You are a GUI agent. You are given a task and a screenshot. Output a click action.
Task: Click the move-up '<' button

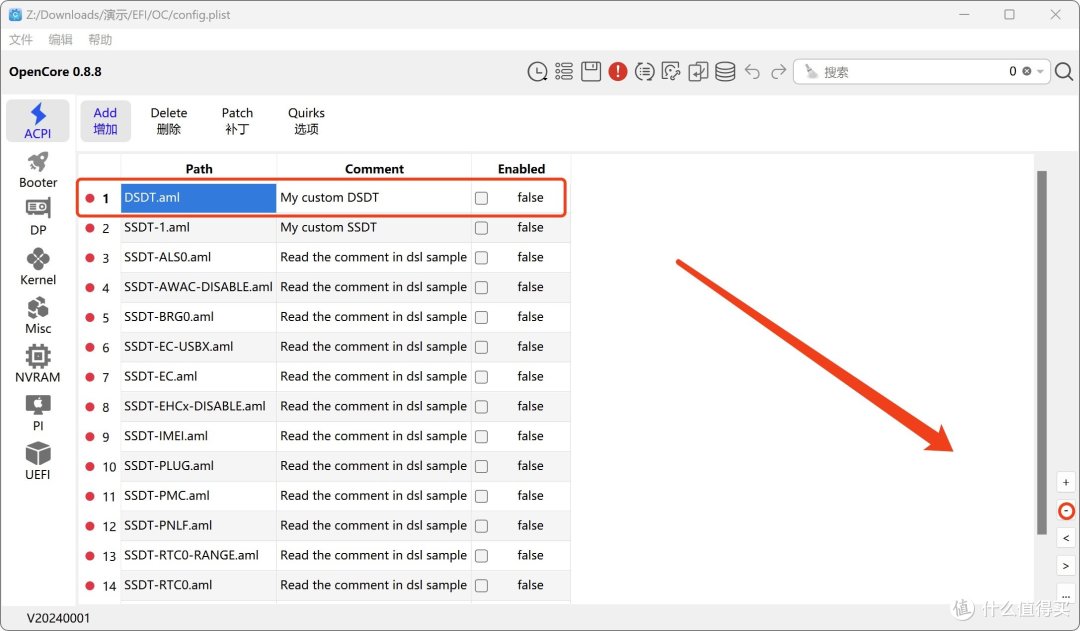point(1066,538)
